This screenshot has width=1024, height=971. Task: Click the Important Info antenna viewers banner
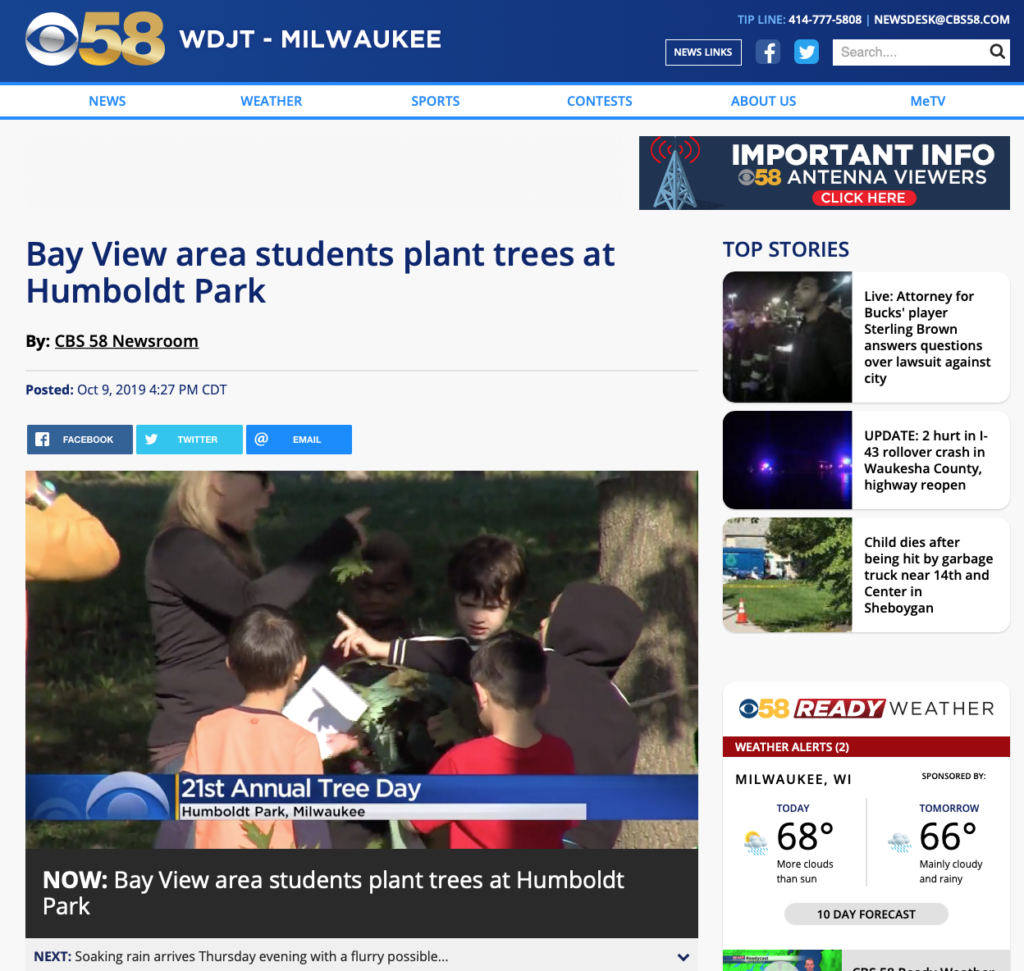(824, 173)
